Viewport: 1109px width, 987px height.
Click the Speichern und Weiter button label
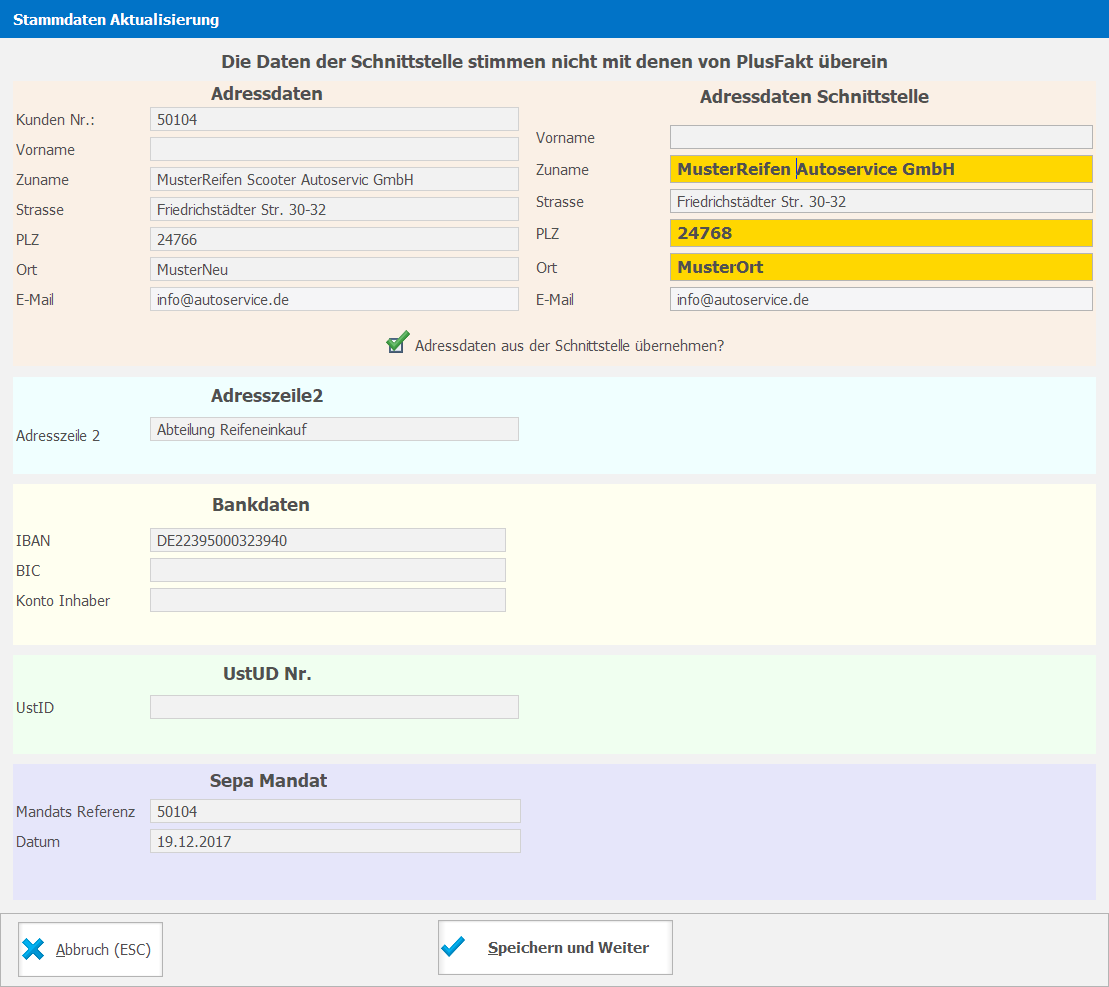tap(568, 947)
